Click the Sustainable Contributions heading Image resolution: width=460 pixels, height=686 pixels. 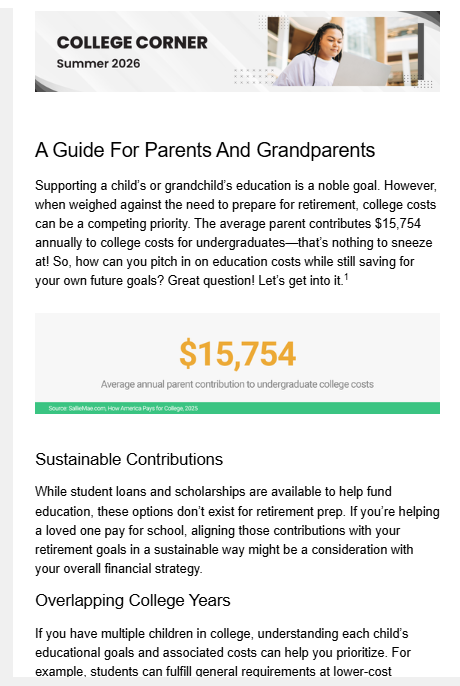129,459
